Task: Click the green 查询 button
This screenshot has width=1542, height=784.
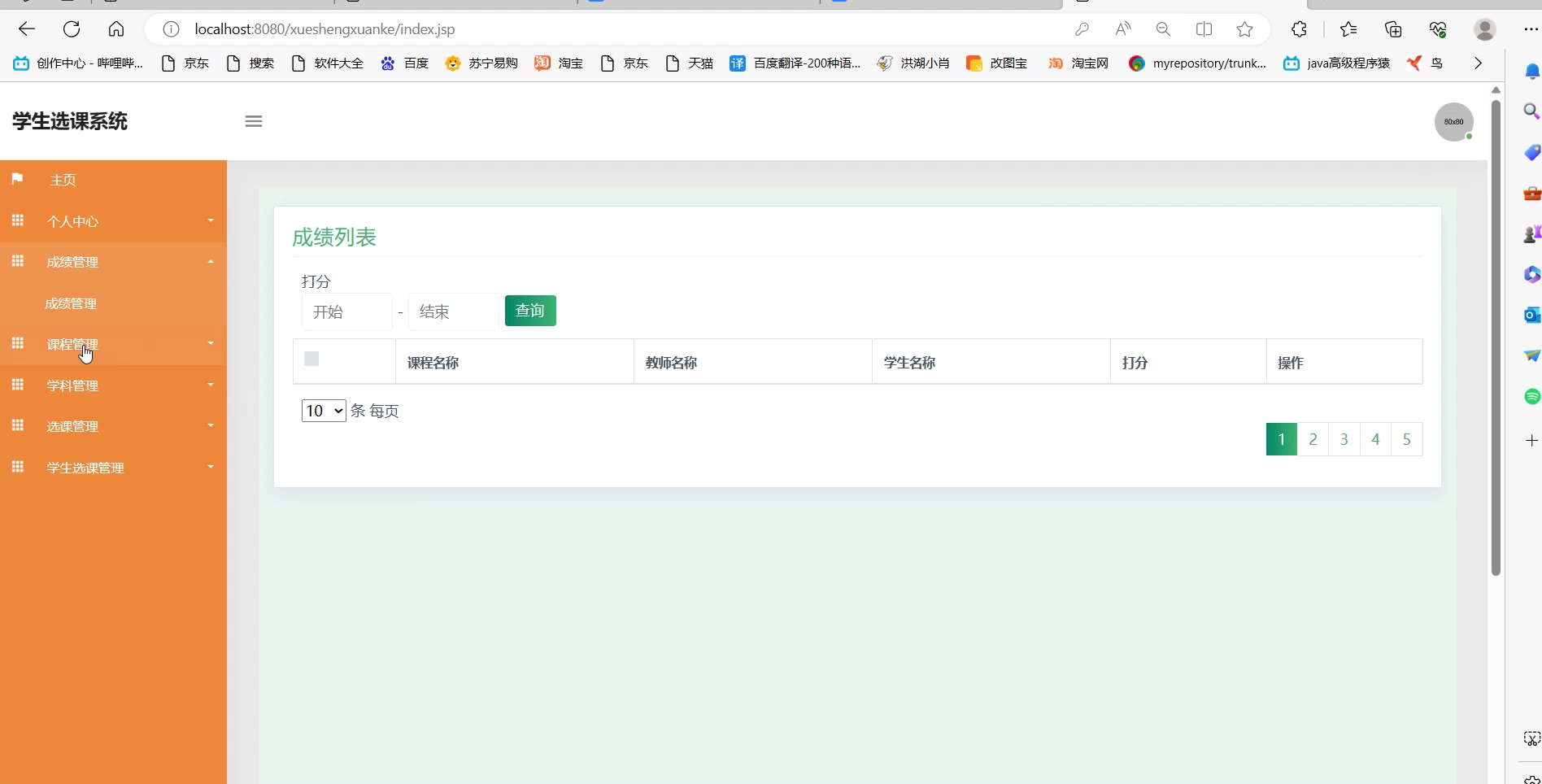Action: point(530,311)
